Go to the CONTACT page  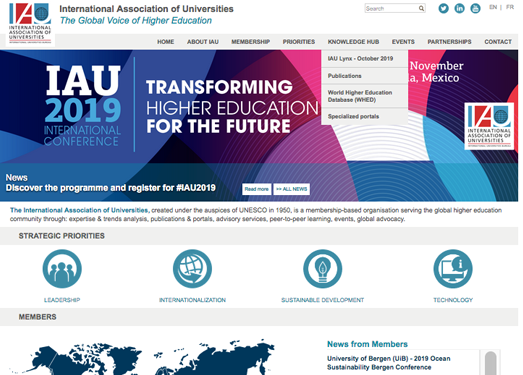click(x=498, y=42)
